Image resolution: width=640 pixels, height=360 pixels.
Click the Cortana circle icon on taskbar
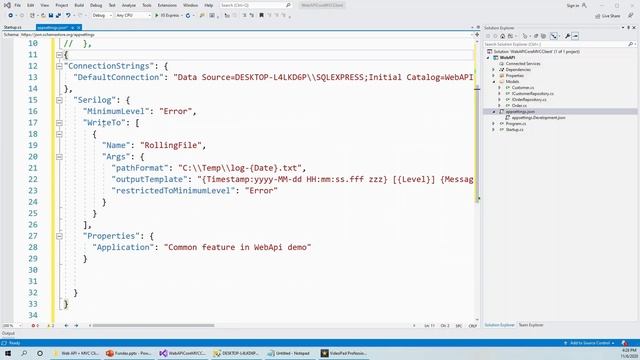click(x=40, y=353)
